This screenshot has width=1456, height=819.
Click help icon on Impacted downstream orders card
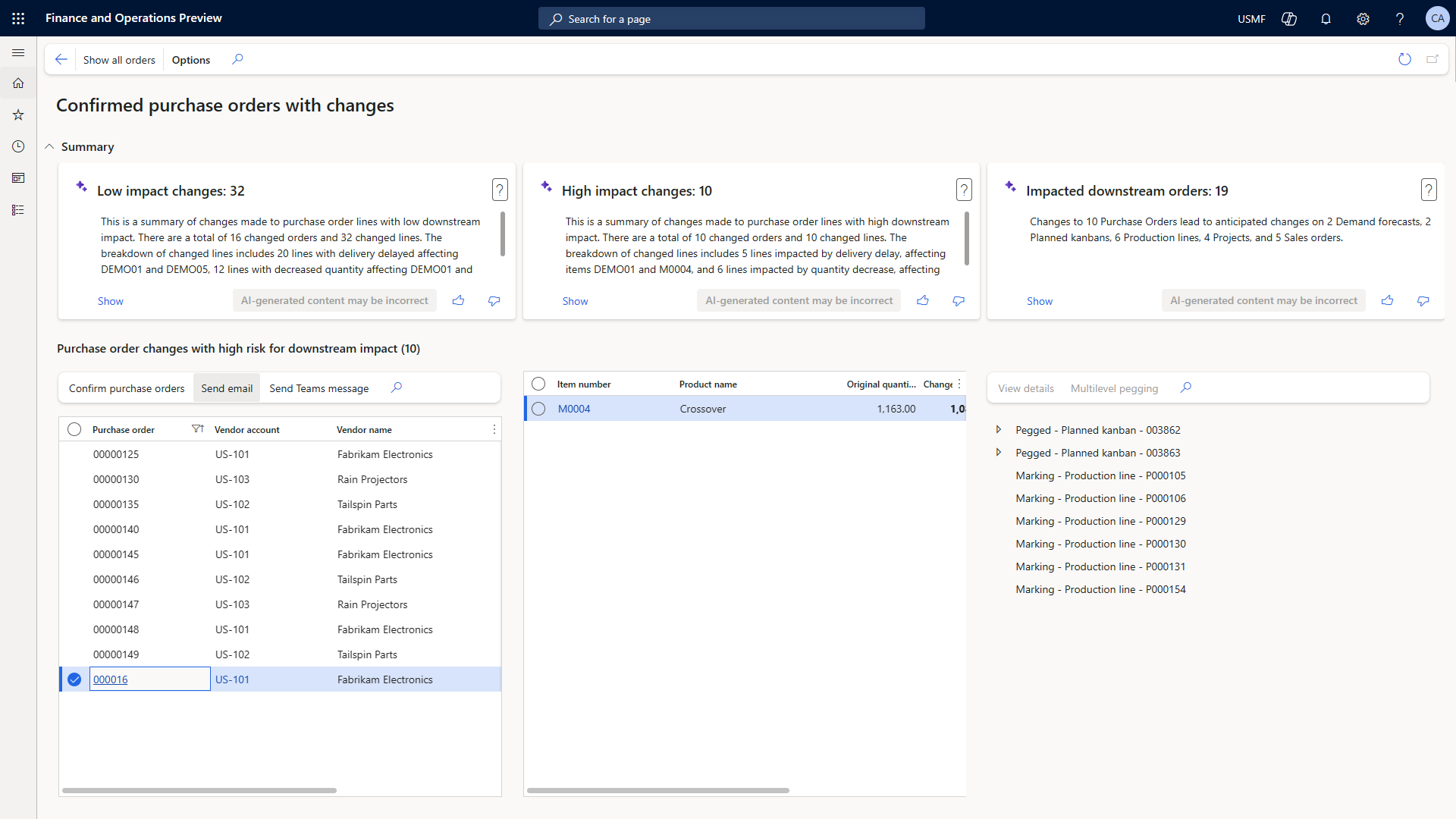coord(1428,190)
